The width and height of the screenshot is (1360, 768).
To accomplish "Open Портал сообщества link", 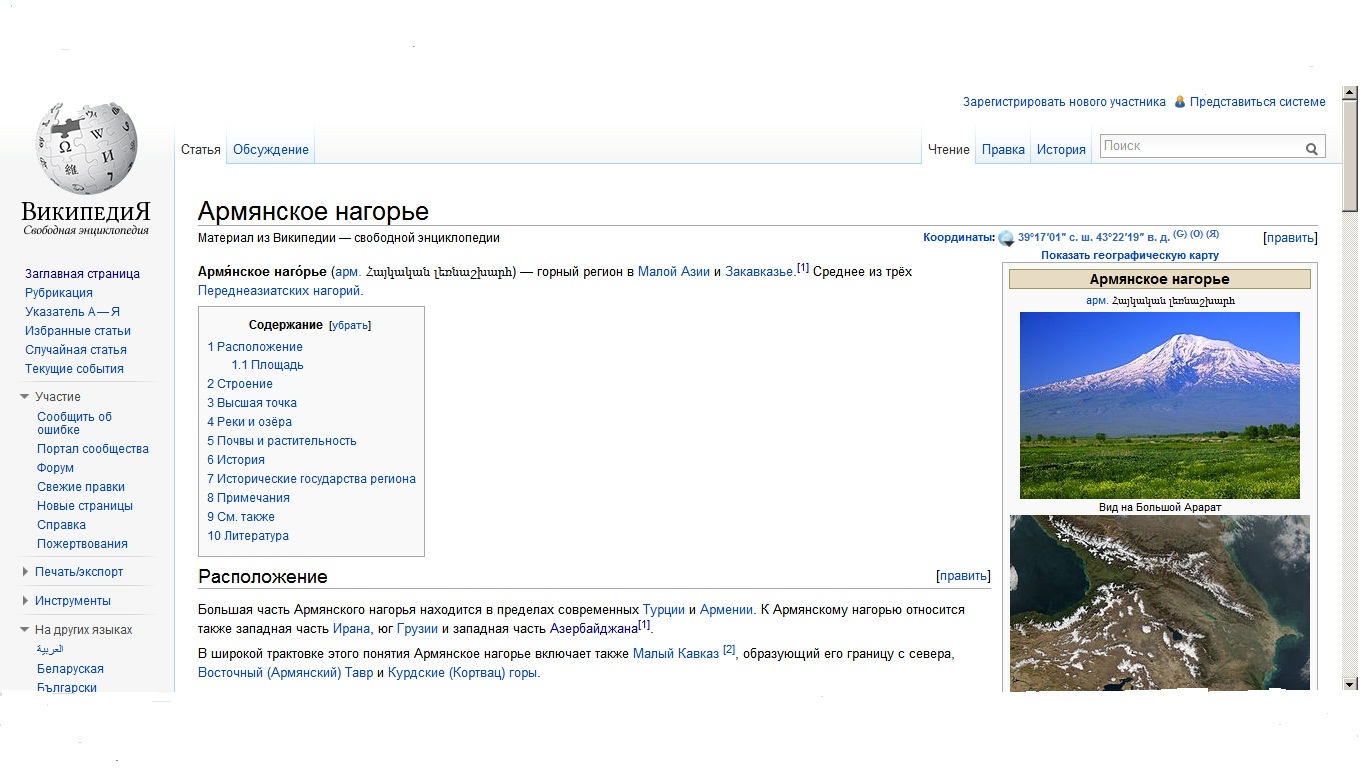I will [x=93, y=449].
